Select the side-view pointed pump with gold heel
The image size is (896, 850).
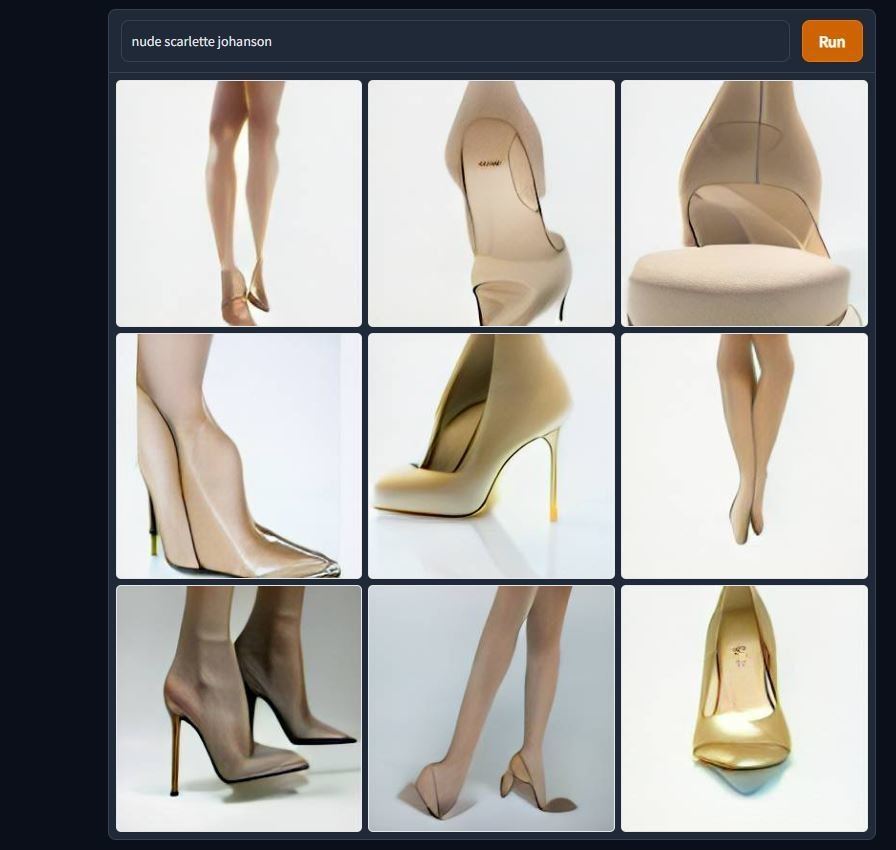click(239, 456)
